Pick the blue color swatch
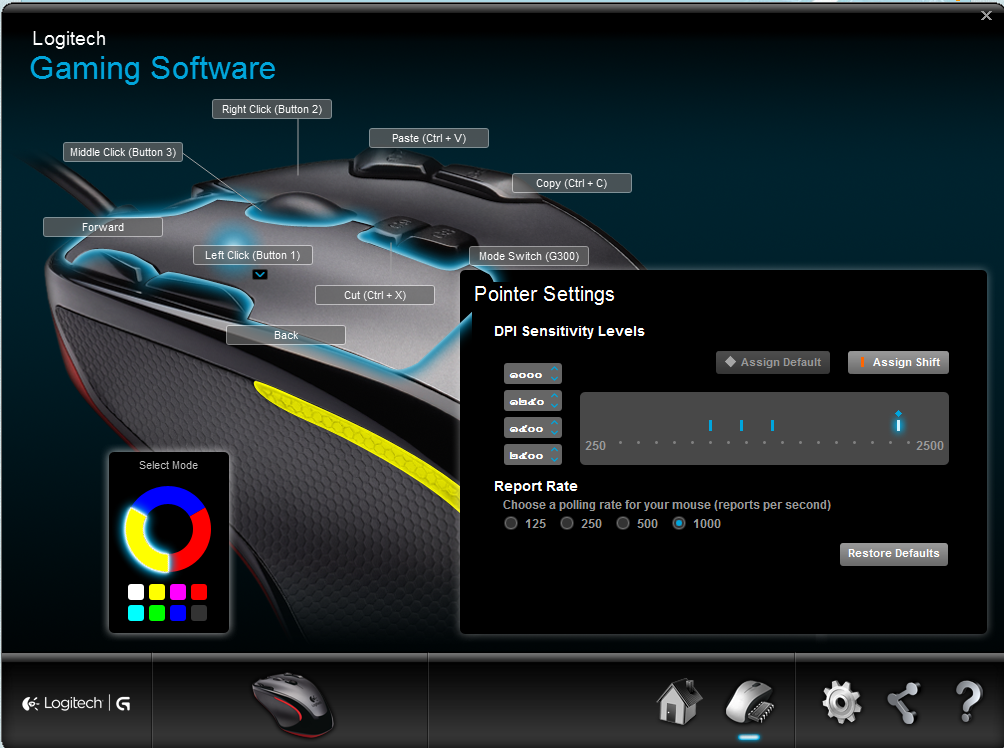 coord(178,613)
